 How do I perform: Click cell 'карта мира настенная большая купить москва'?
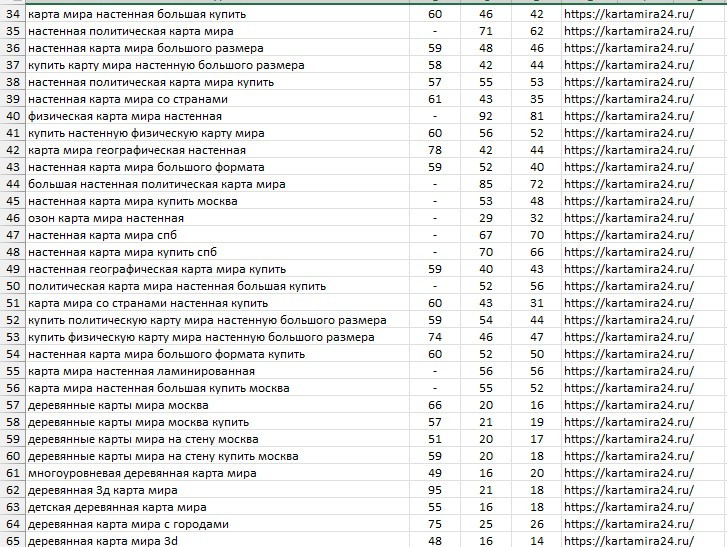point(217,388)
